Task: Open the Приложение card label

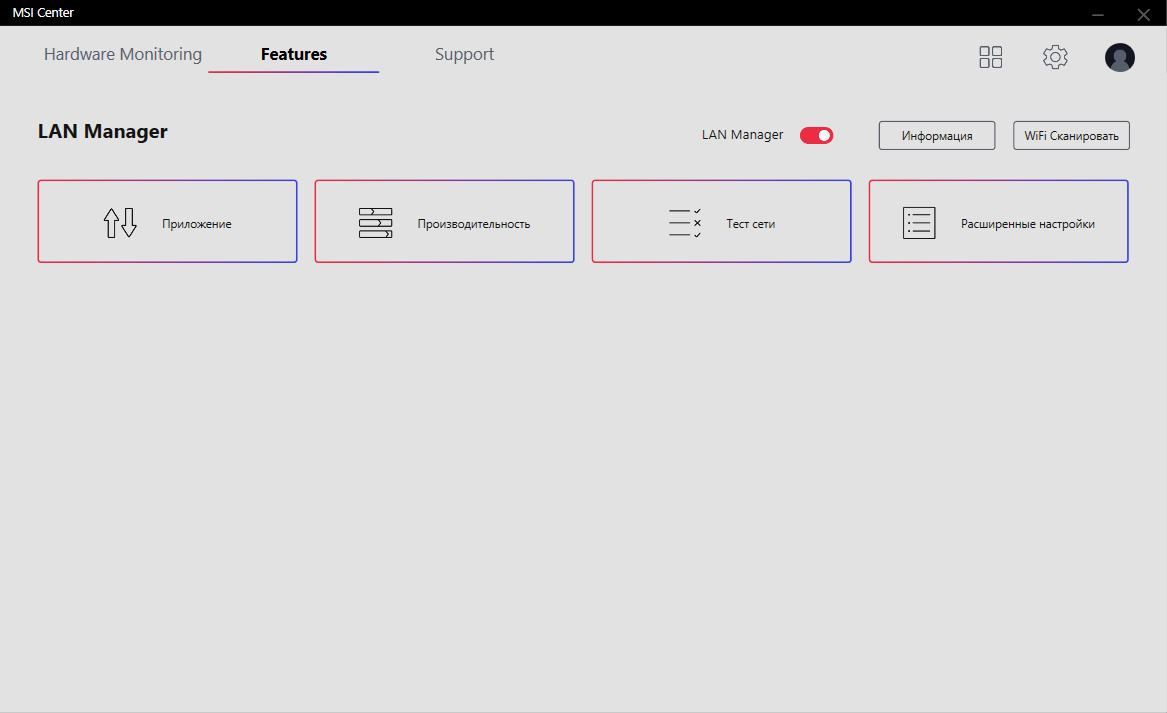Action: 196,224
